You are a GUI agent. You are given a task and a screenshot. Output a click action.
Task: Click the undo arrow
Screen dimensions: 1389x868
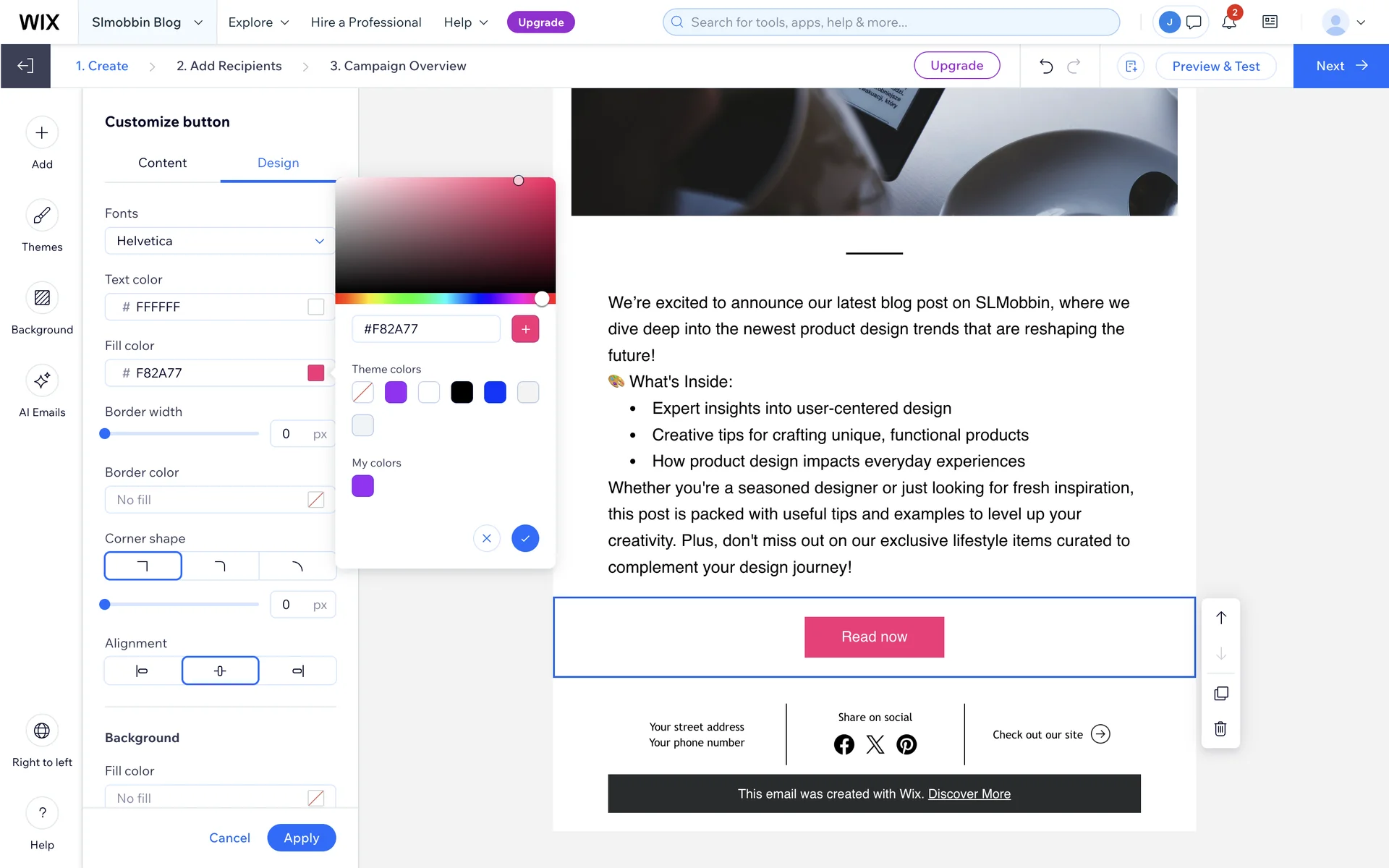(x=1046, y=66)
